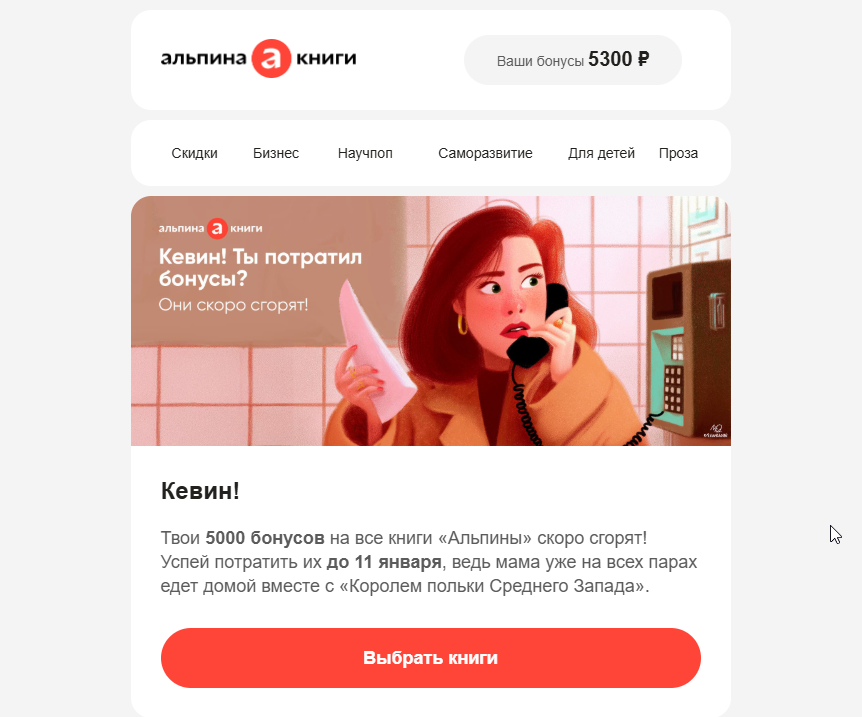Go to the Бизнес section
This screenshot has width=863, height=717.
point(276,153)
